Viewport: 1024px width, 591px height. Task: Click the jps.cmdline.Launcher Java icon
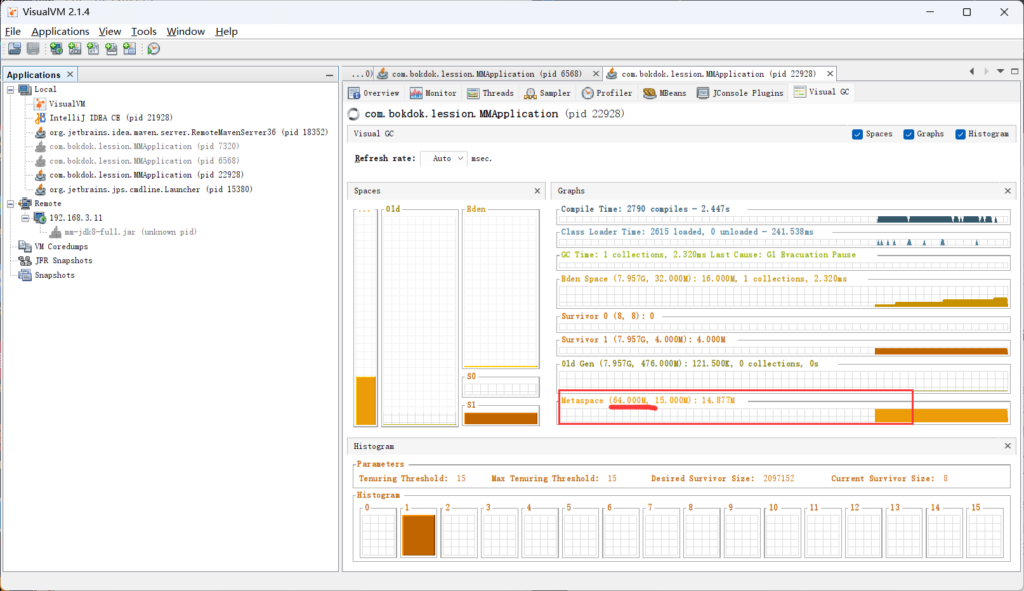40,189
